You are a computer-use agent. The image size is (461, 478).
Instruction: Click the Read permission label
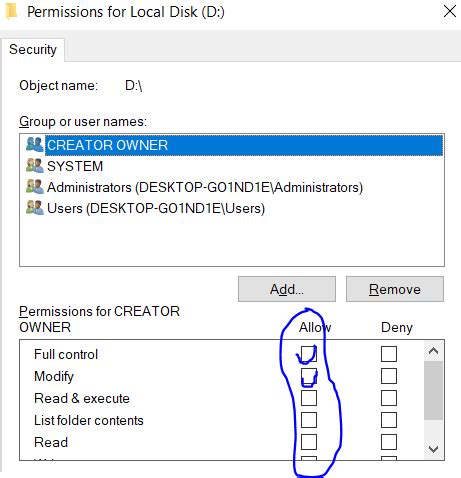click(x=51, y=442)
